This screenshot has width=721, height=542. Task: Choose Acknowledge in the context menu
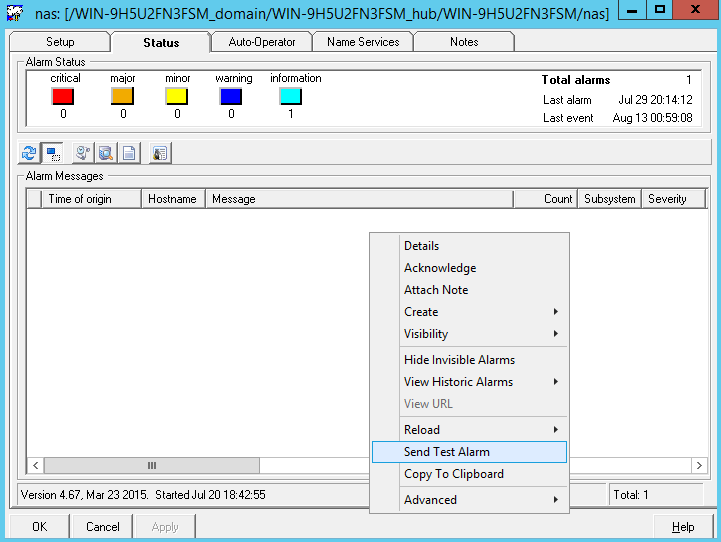440,268
